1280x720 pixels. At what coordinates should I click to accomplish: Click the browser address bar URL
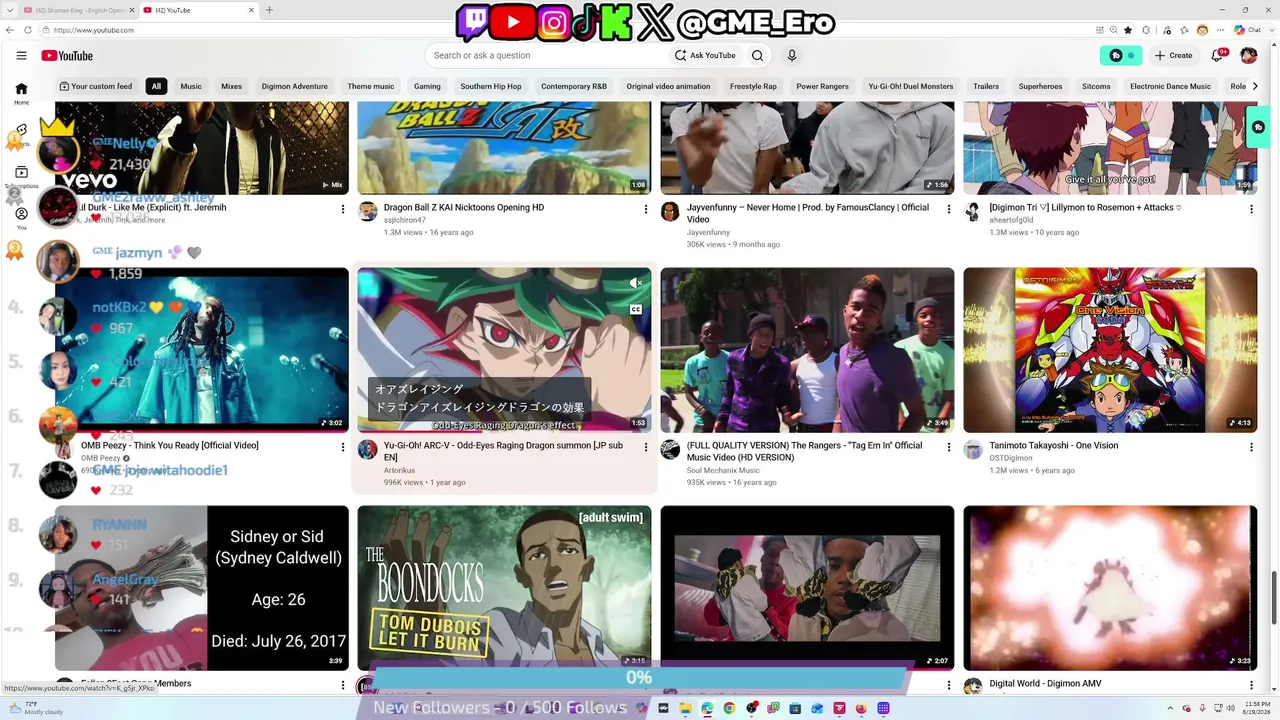(94, 30)
